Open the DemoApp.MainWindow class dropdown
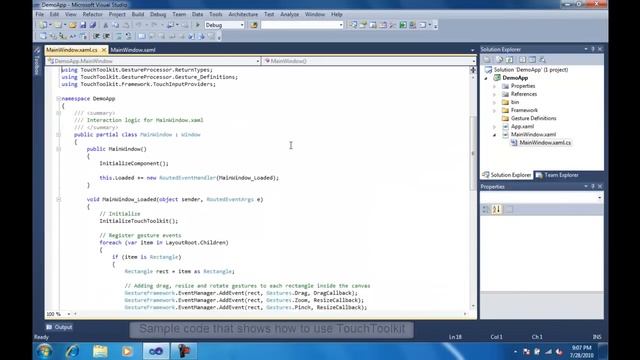 pyautogui.click(x=258, y=61)
